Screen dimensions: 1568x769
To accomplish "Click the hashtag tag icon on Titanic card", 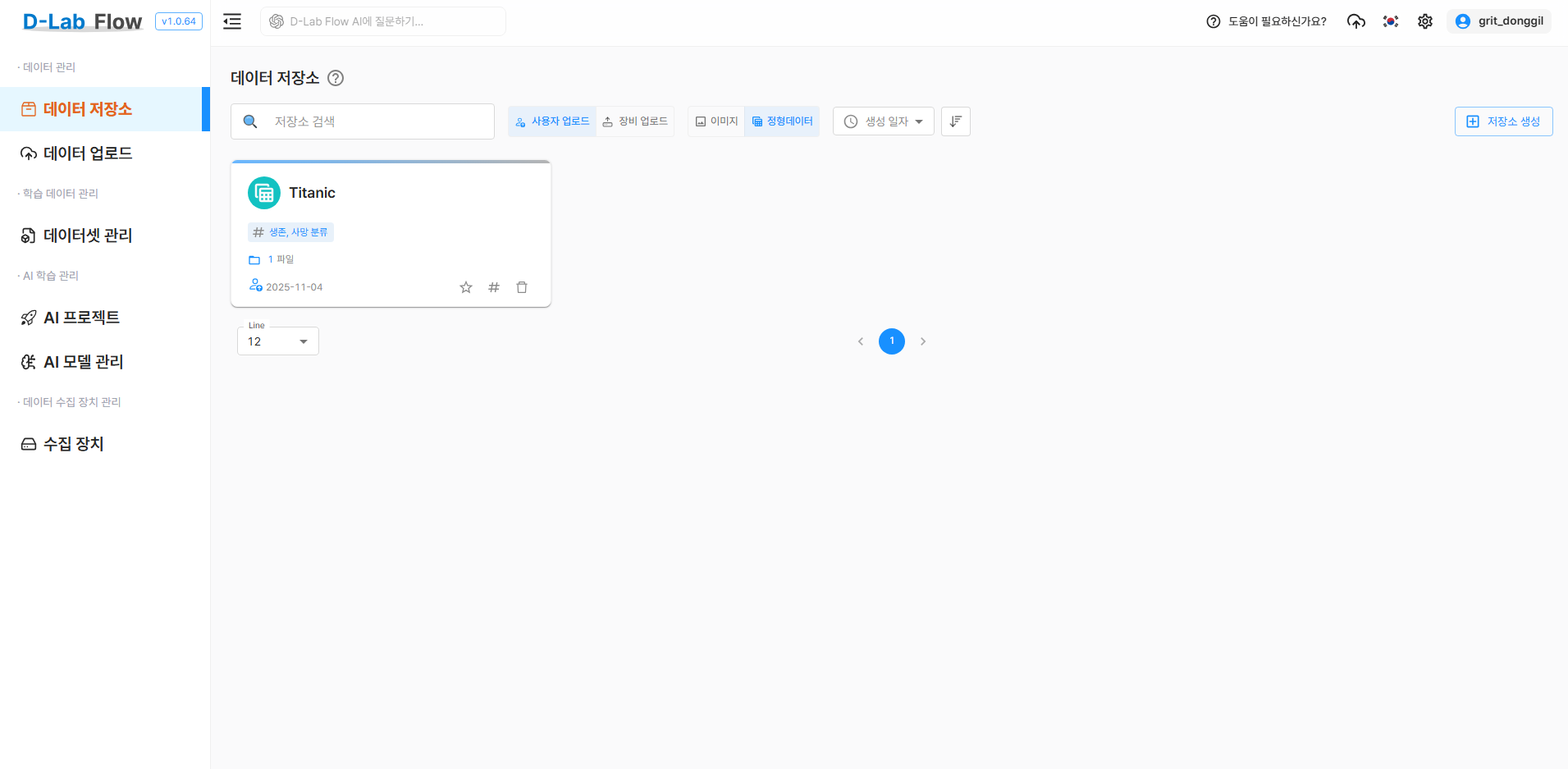I will point(494,287).
